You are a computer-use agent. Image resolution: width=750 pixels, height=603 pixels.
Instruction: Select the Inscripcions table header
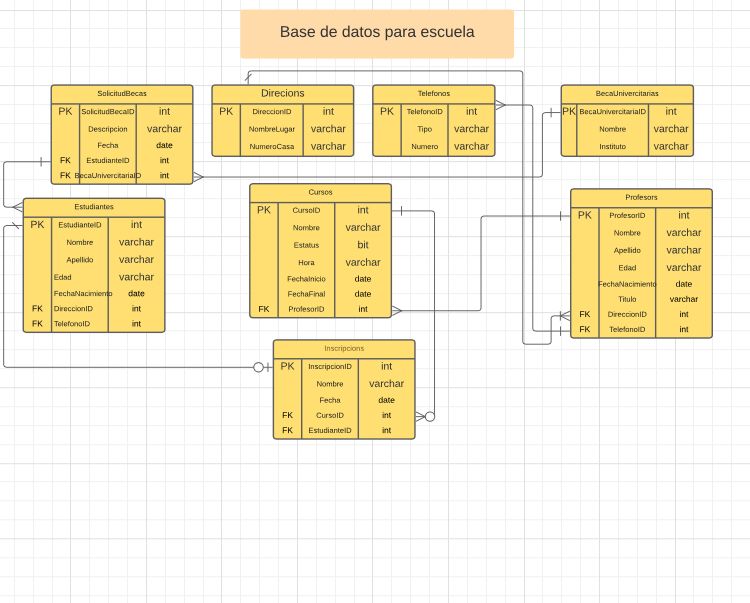point(344,348)
